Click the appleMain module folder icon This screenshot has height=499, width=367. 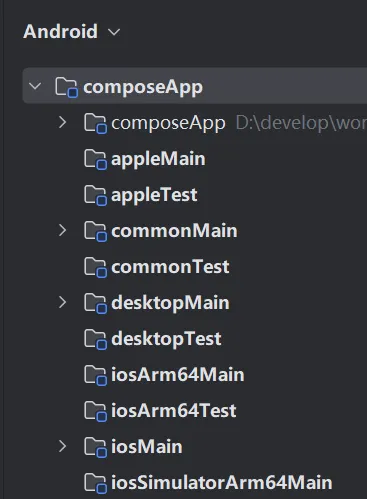(x=95, y=159)
